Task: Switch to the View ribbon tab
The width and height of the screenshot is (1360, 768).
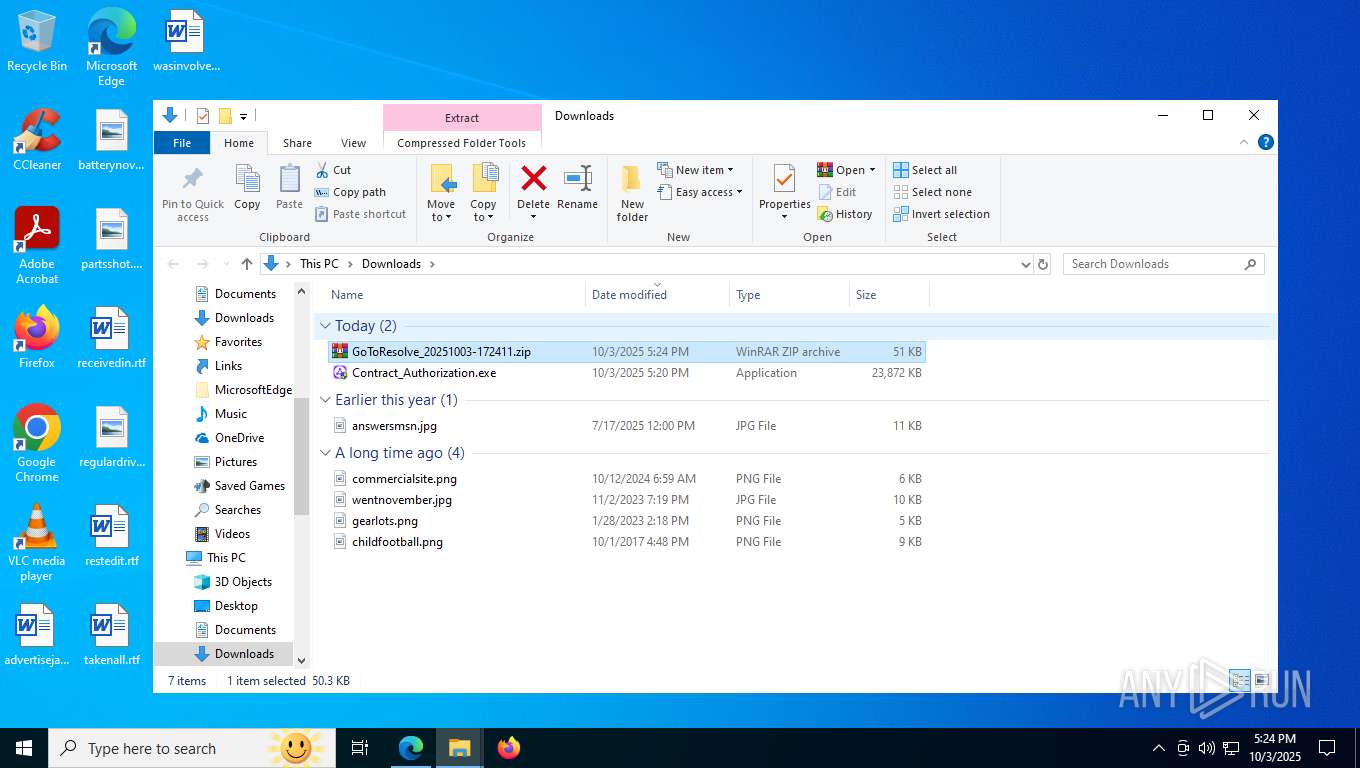Action: (x=353, y=143)
